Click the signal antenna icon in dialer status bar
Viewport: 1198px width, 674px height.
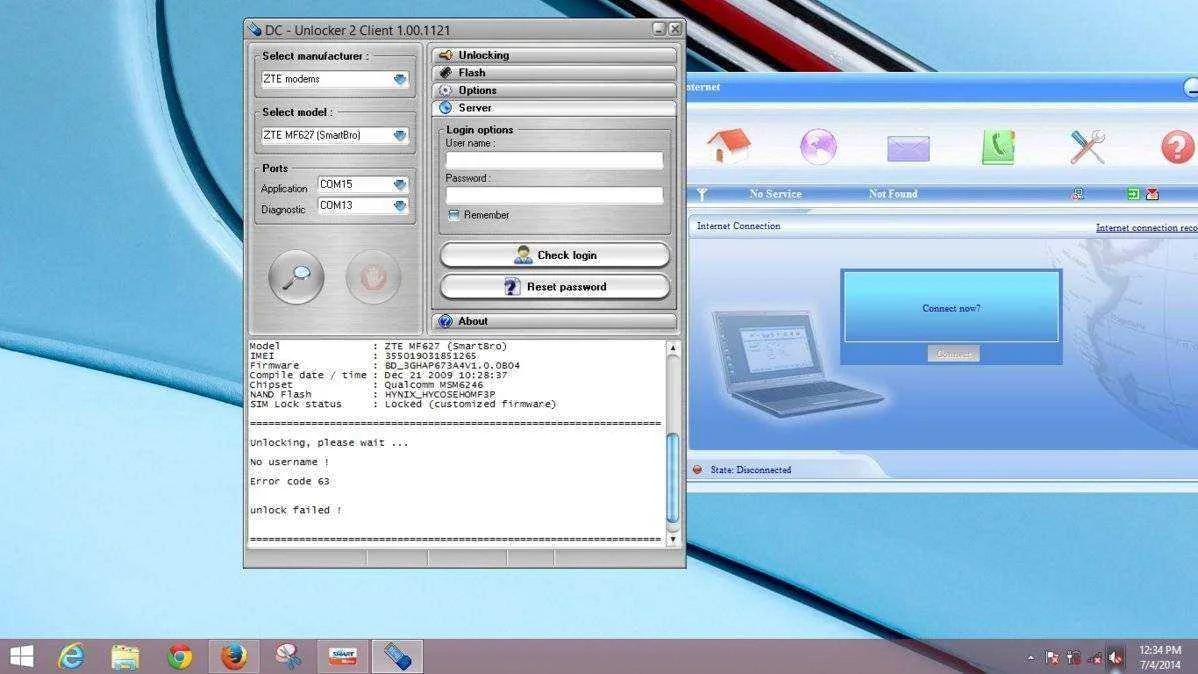(x=702, y=194)
